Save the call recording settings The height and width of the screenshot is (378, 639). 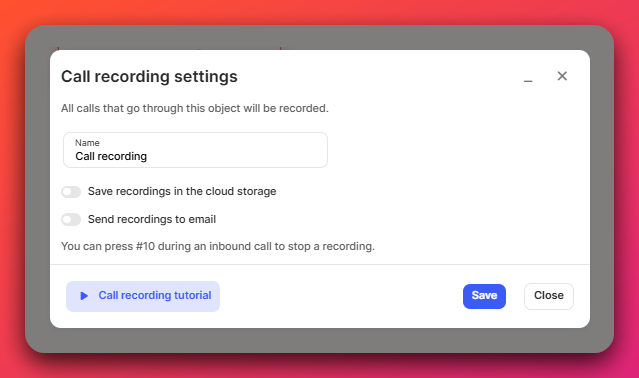(x=484, y=296)
